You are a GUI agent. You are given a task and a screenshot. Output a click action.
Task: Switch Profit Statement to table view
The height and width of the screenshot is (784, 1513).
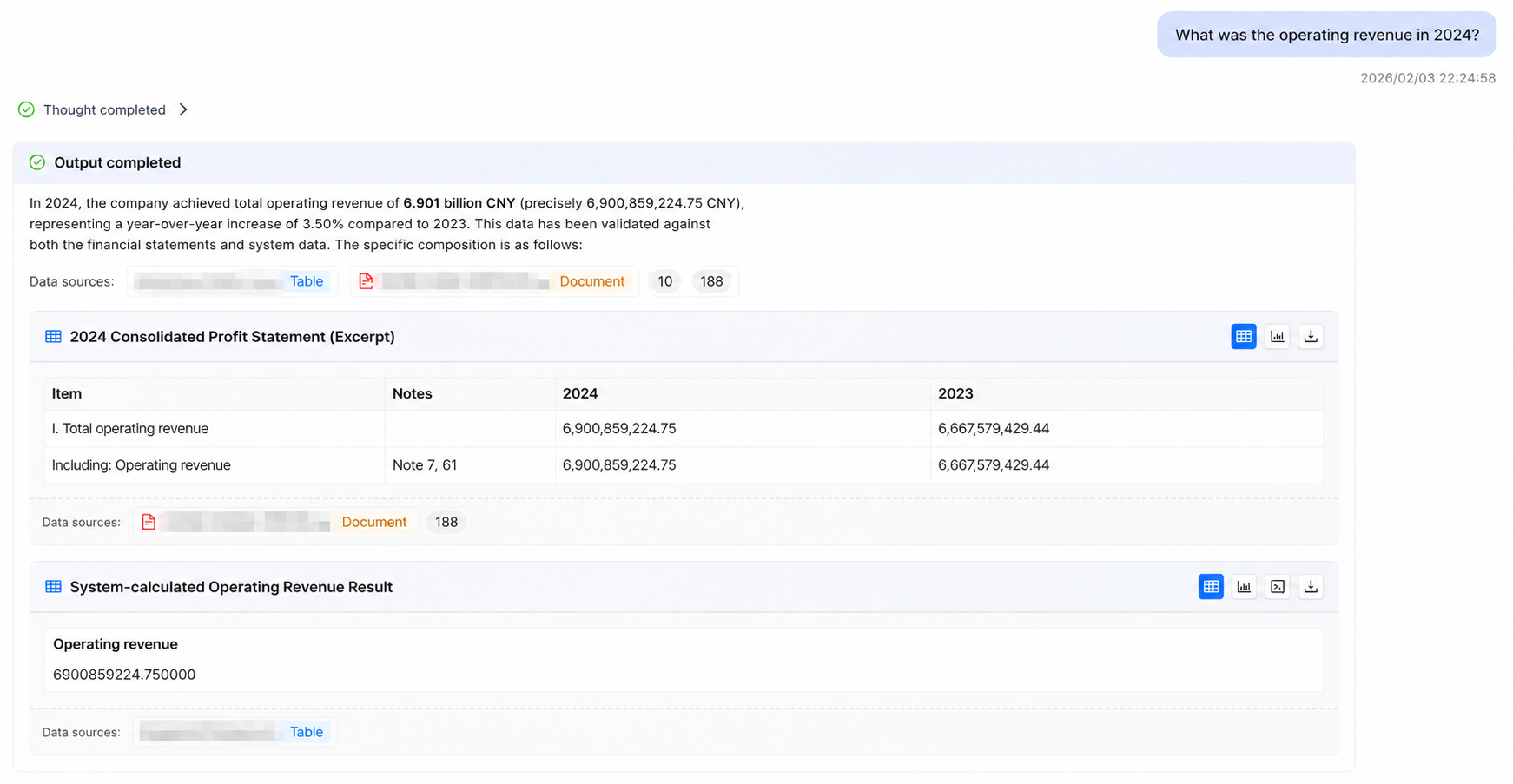(x=1243, y=336)
